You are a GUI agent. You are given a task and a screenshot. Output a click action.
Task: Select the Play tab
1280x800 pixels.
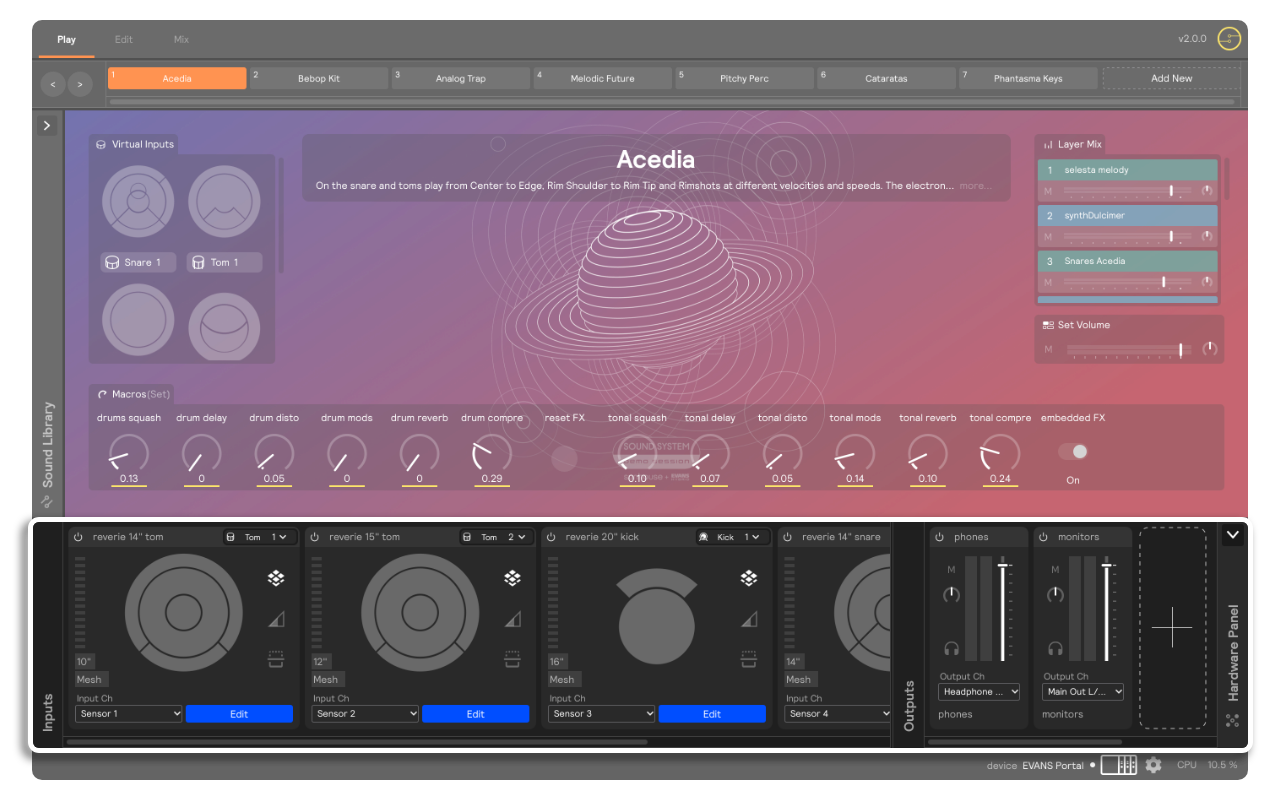coord(66,40)
